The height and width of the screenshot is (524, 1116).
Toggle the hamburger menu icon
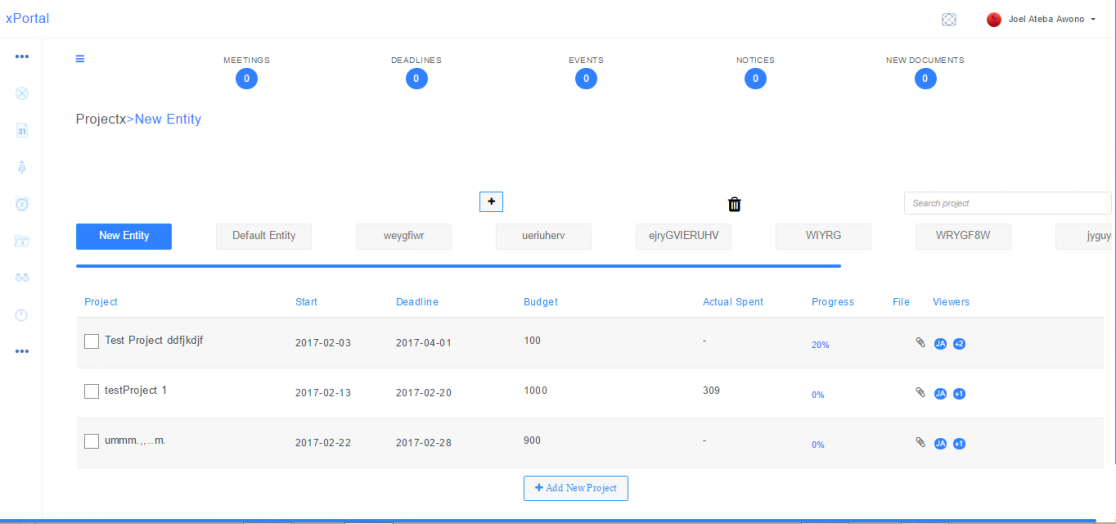(x=80, y=58)
